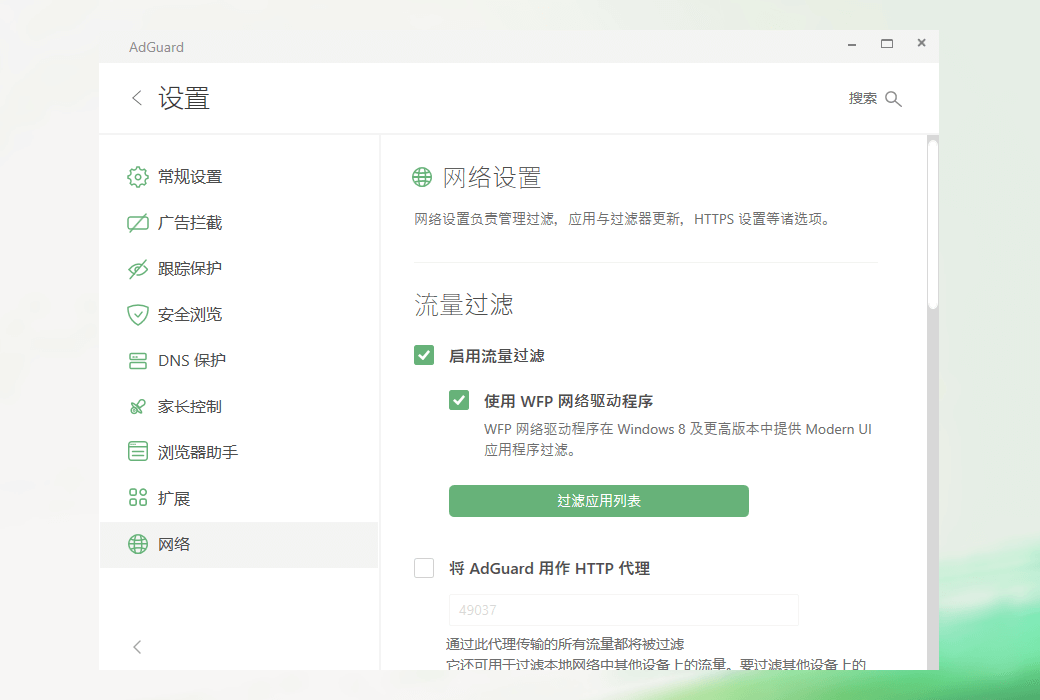Viewport: 1040px width, 700px height.
Task: Click the 过滤应用列表 button
Action: [598, 501]
